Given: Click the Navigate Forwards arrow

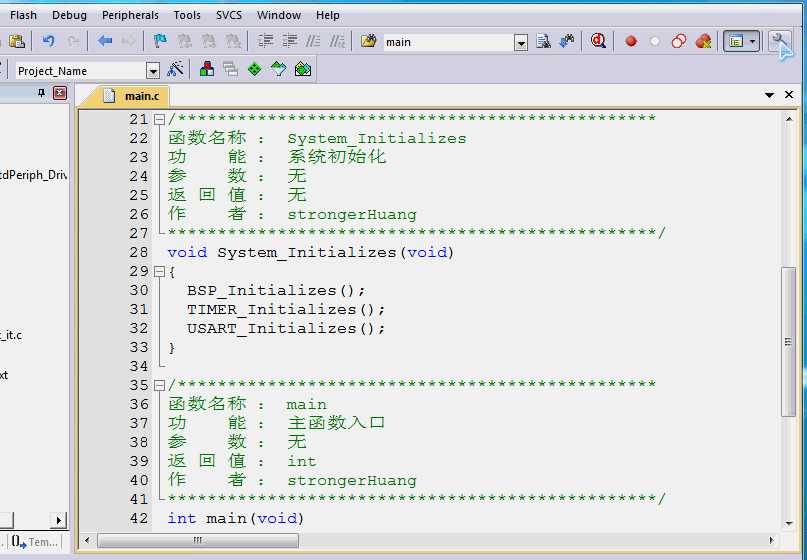Looking at the screenshot, I should pos(128,41).
